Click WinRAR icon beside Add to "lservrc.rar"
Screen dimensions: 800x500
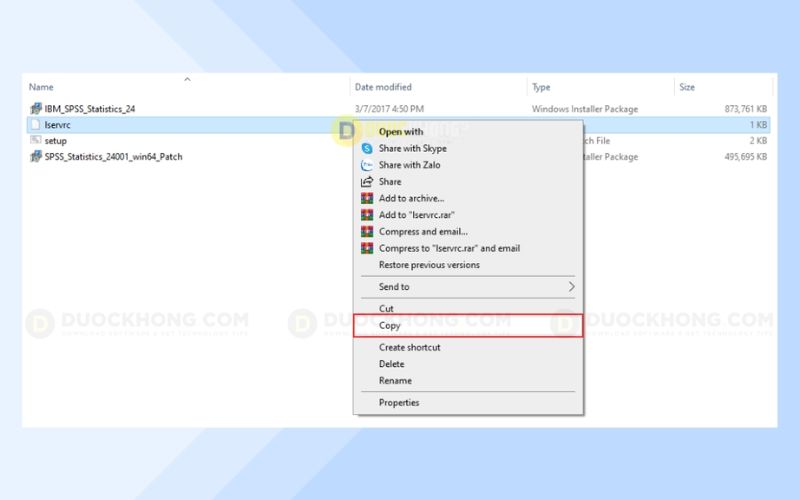[x=367, y=215]
